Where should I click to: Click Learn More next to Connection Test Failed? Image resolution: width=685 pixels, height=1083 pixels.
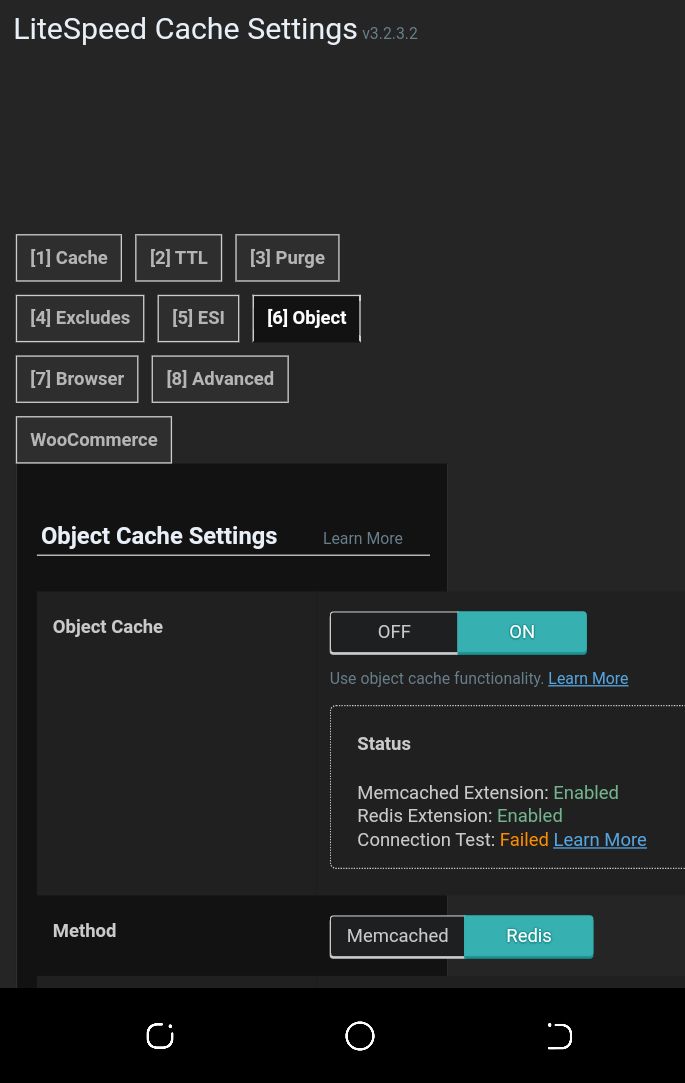tap(600, 839)
